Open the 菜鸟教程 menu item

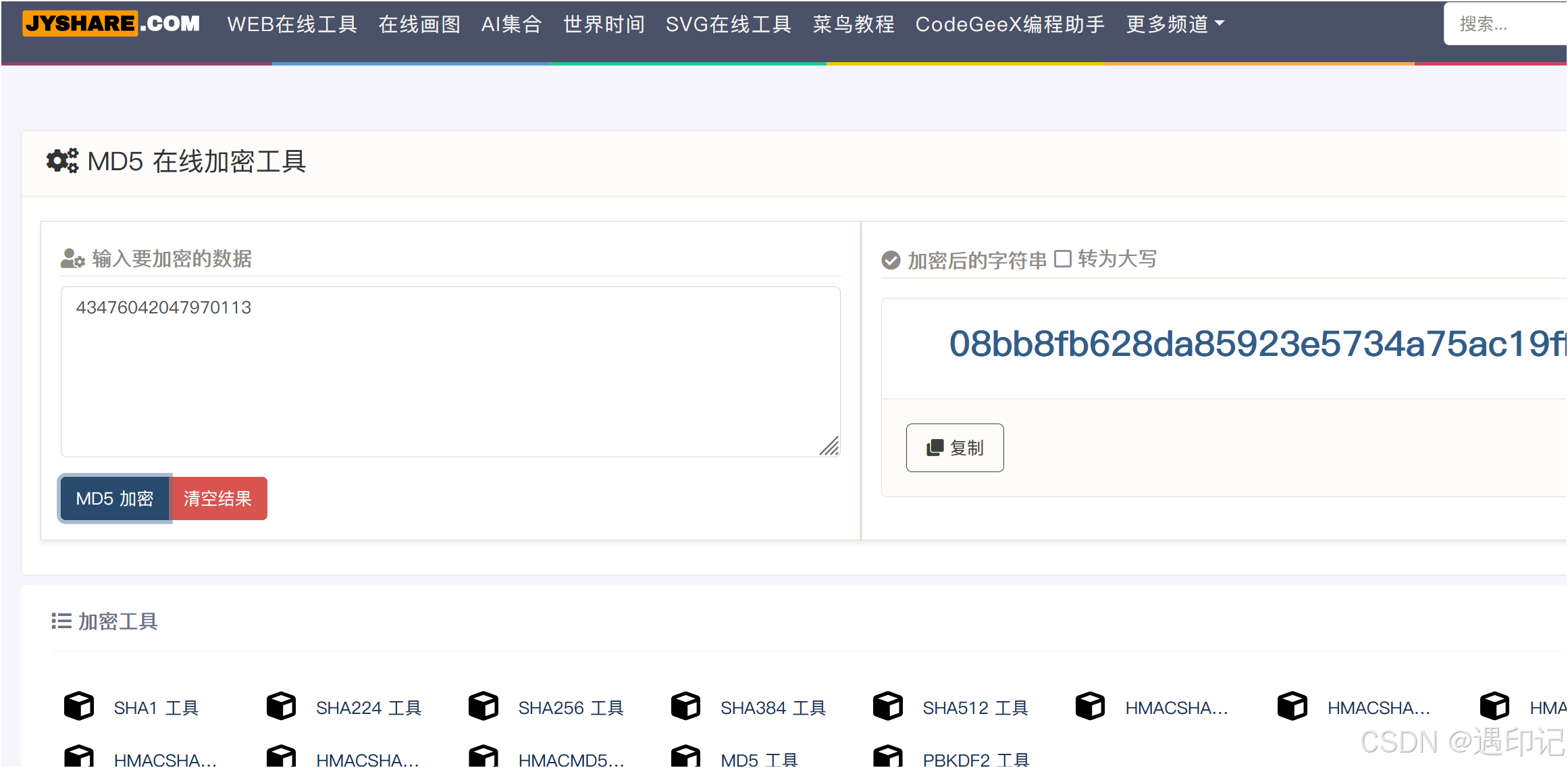[853, 24]
